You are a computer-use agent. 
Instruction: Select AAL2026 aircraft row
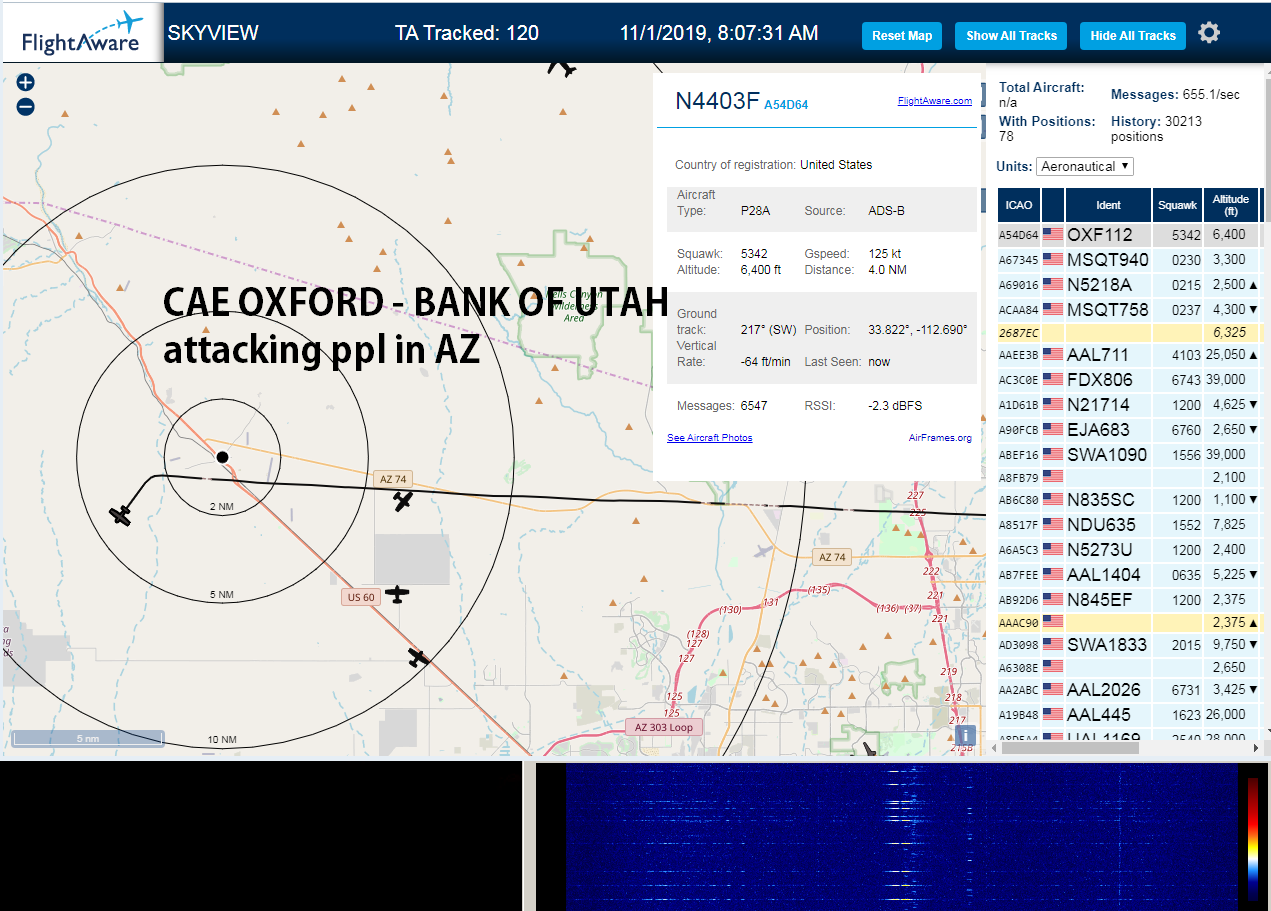pos(1129,690)
